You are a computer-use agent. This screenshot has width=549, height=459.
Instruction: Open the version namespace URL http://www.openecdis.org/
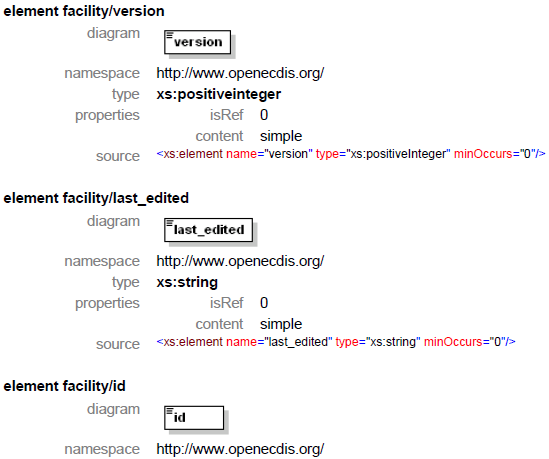(240, 73)
